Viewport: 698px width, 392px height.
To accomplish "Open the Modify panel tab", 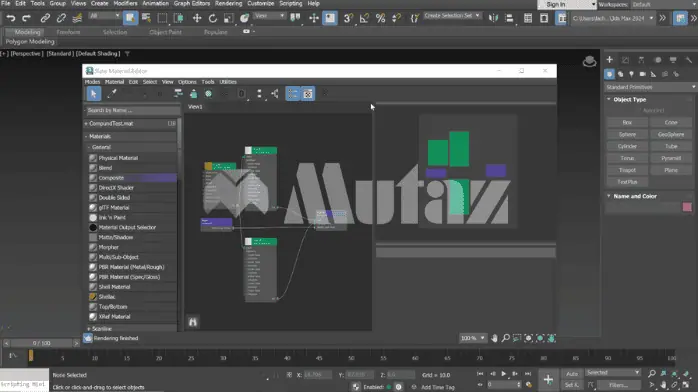I will point(625,60).
